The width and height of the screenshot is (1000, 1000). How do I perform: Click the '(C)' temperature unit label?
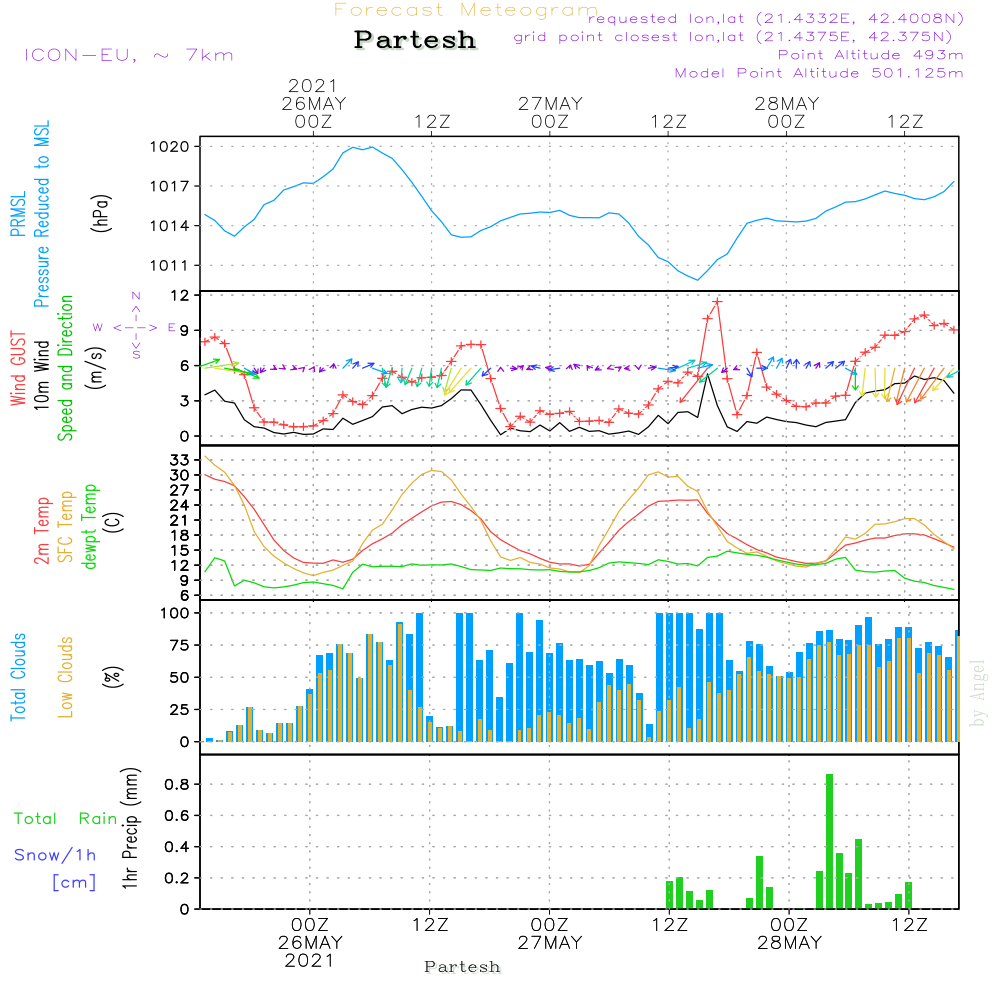pos(114,522)
